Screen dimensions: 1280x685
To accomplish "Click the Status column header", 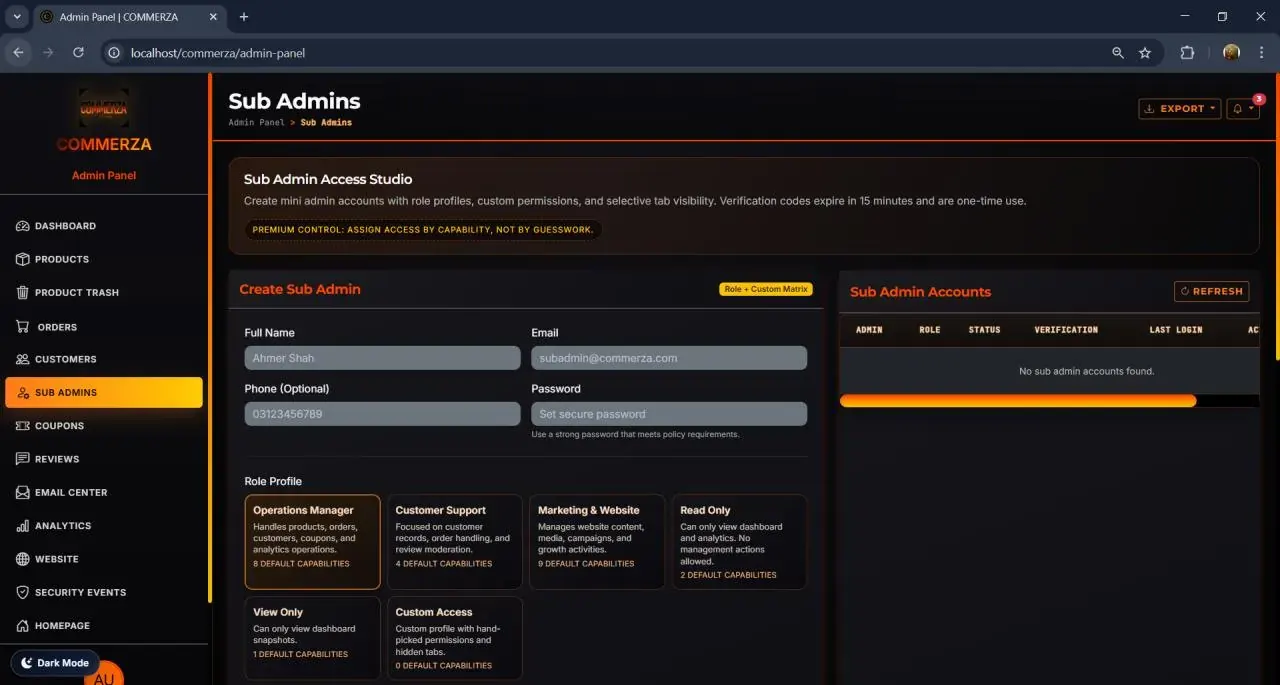I will point(984,329).
